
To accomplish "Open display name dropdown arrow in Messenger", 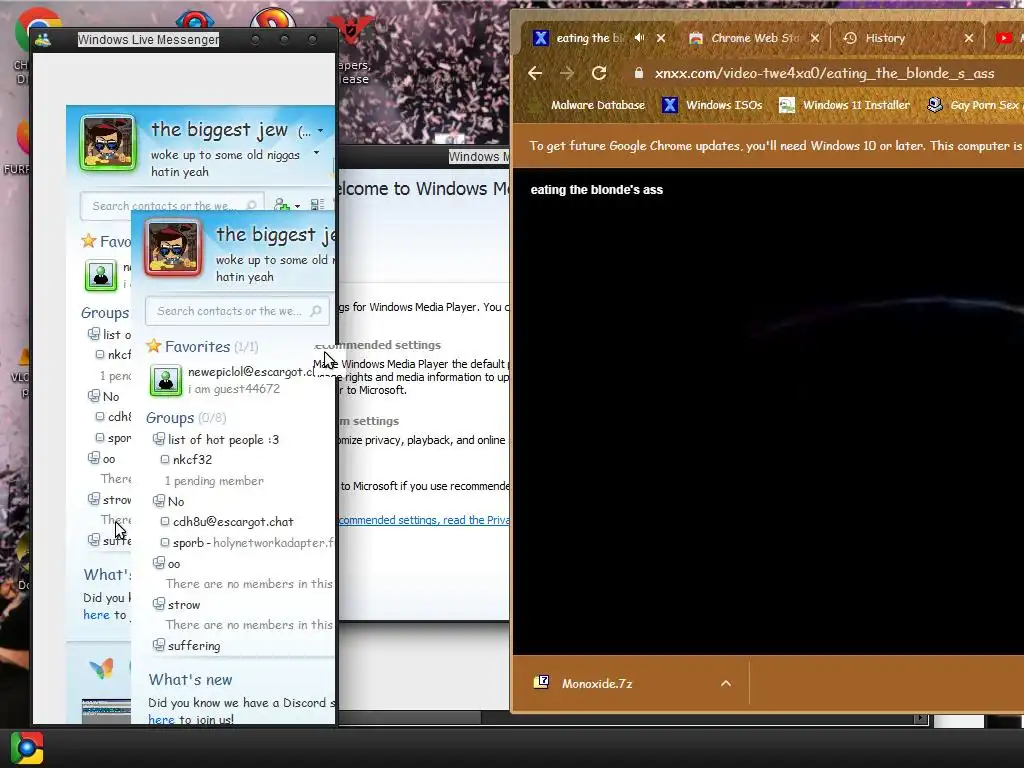I will point(320,131).
